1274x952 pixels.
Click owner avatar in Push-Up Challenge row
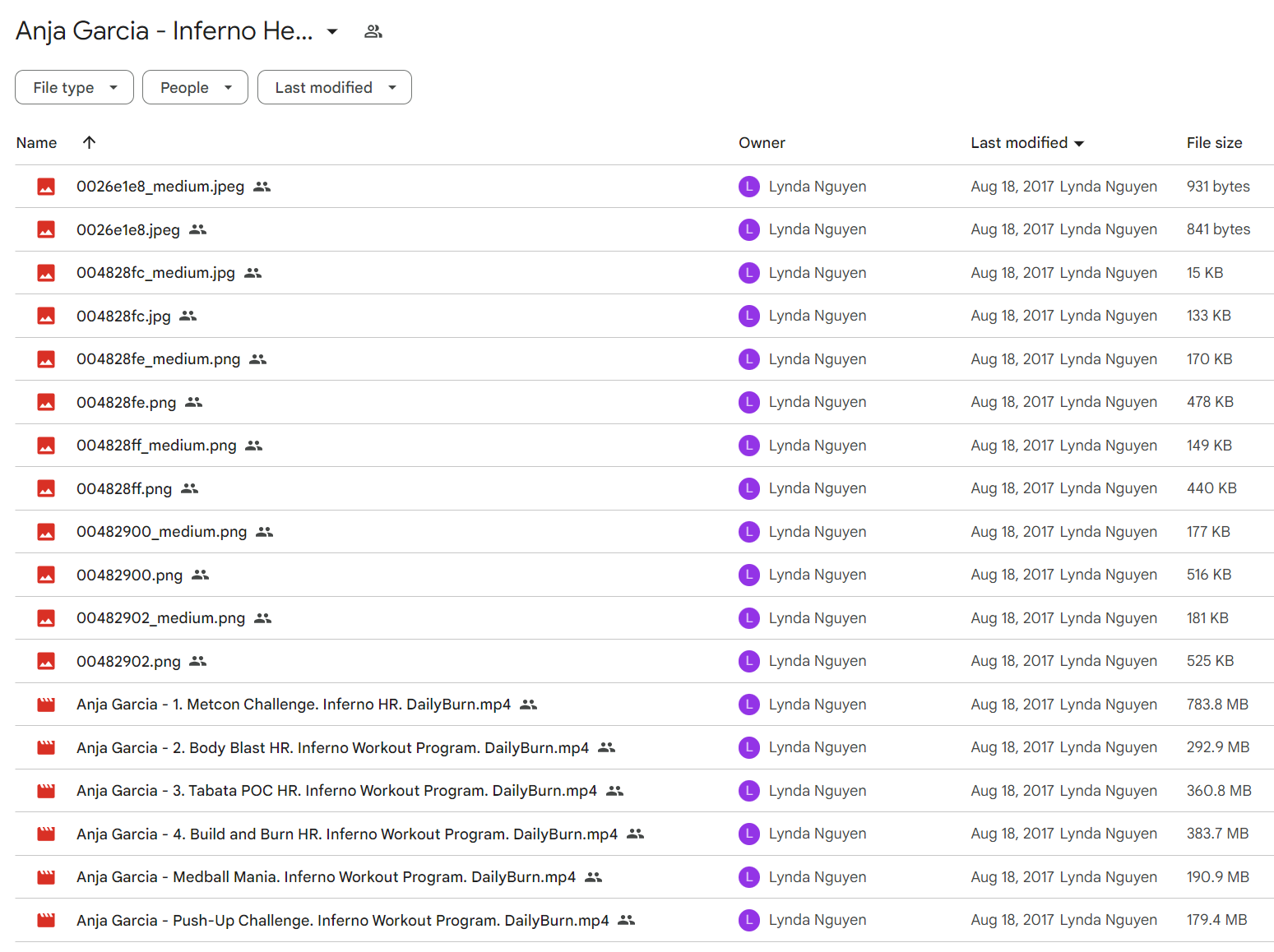[x=749, y=920]
